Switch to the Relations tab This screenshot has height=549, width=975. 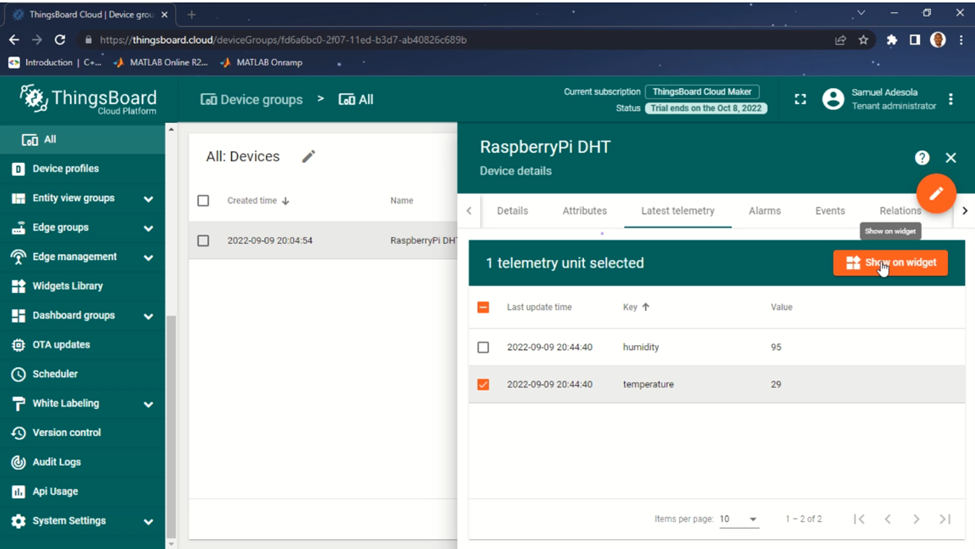(x=900, y=211)
